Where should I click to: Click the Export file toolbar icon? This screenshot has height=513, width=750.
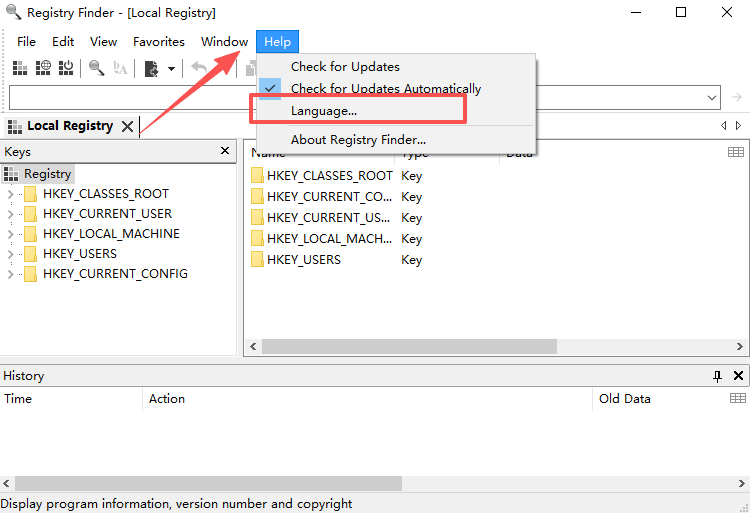[x=152, y=68]
